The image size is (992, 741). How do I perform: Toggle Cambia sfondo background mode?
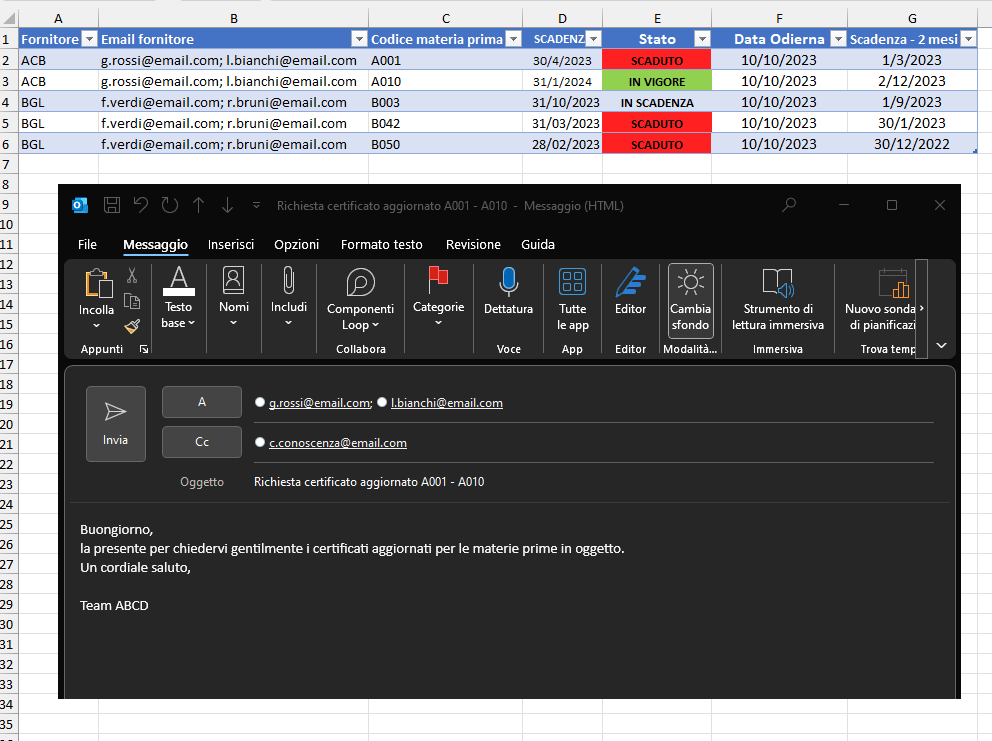pos(690,300)
